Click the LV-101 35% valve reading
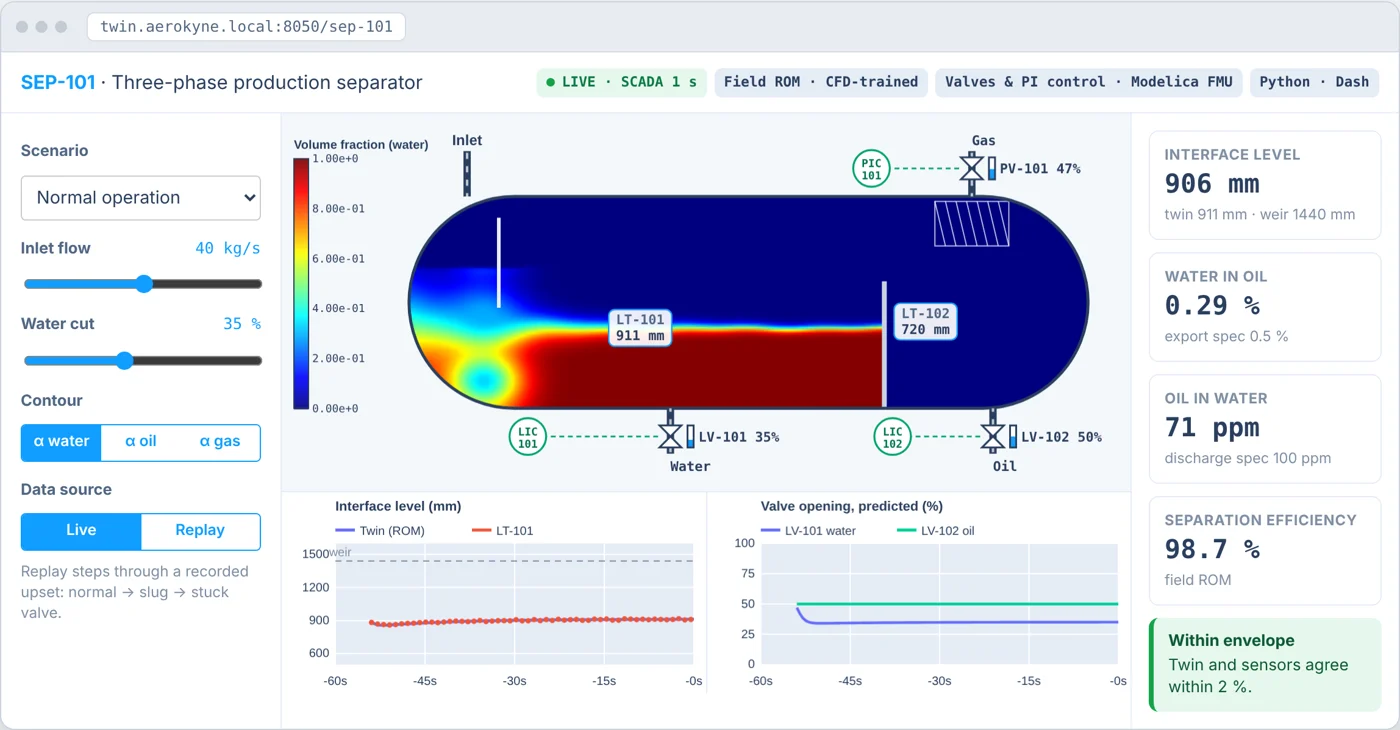 pyautogui.click(x=739, y=437)
